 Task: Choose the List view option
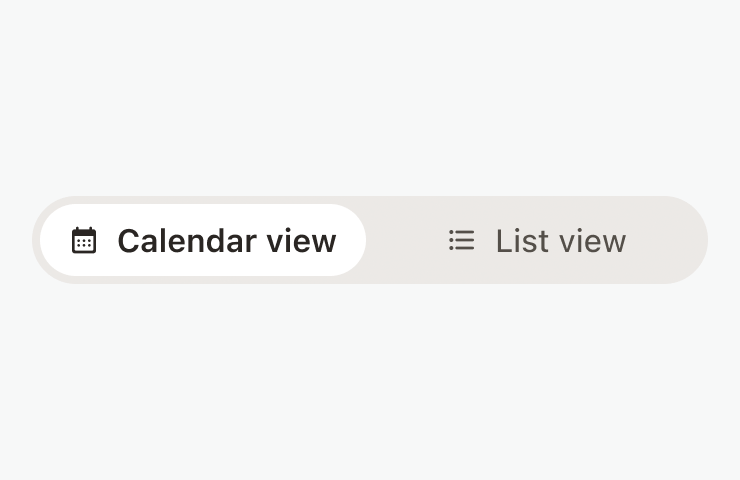point(537,240)
